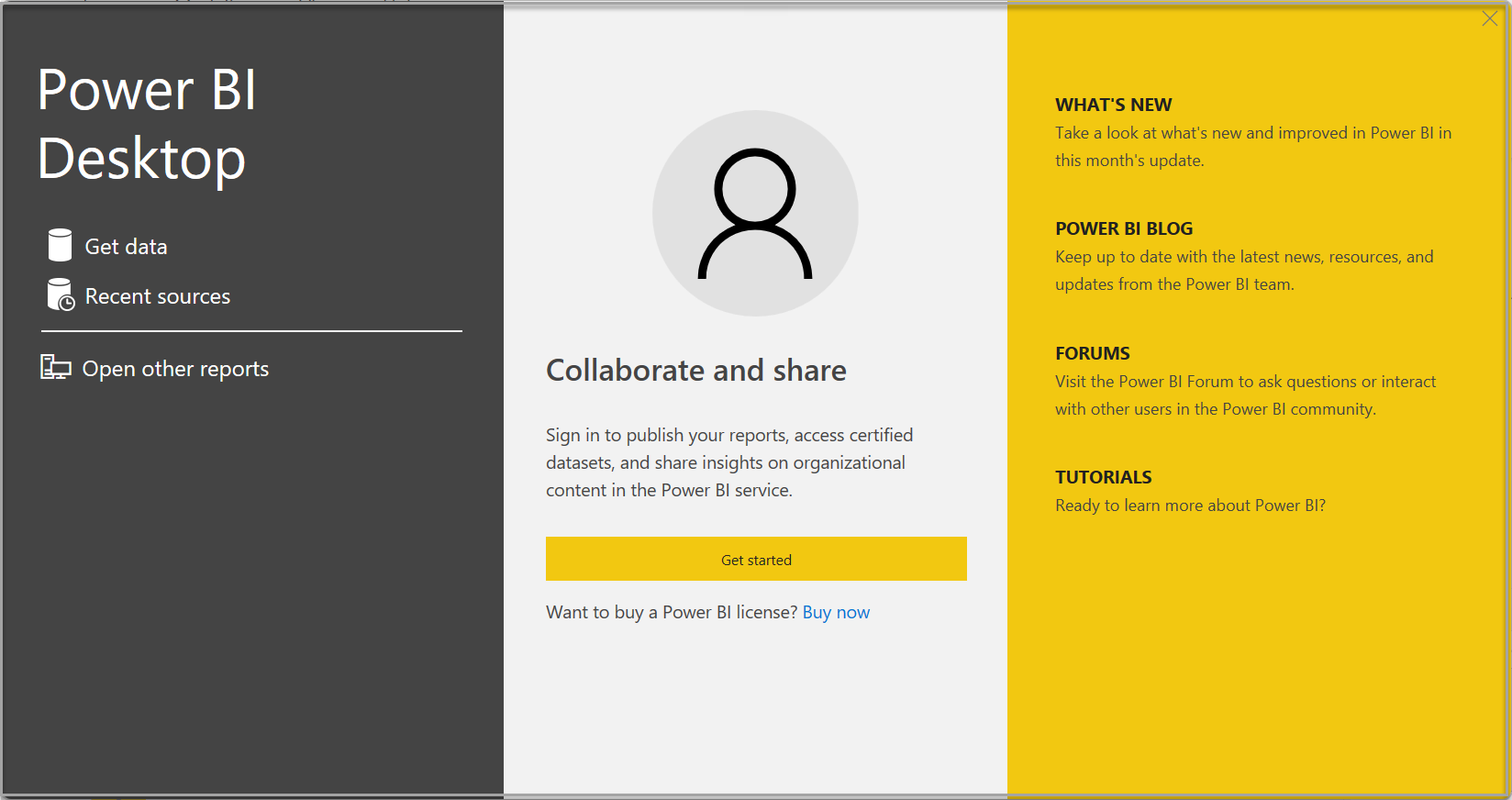The height and width of the screenshot is (800, 1512).
Task: Follow the Buy now link
Action: pos(835,612)
